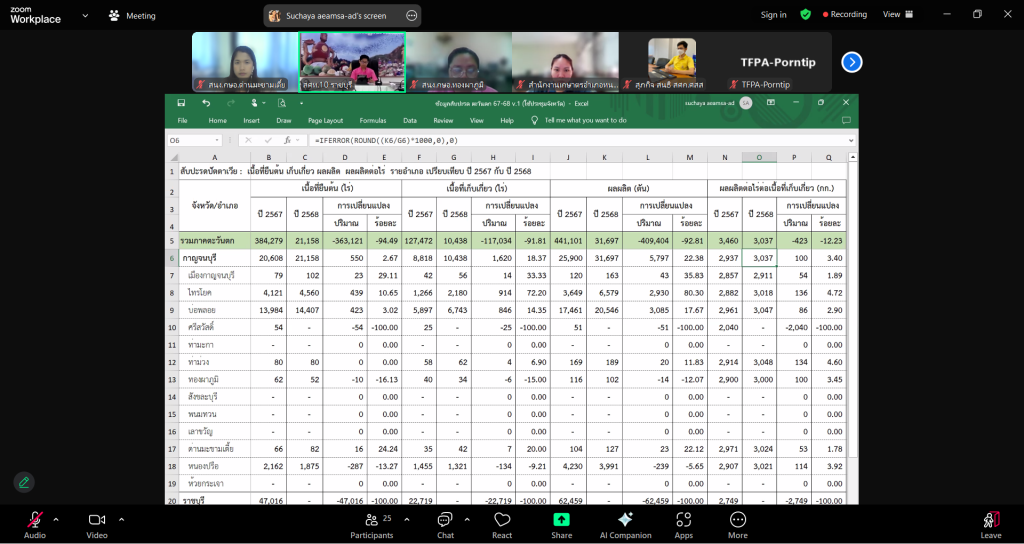Open screen share options ellipsis
The image size is (1024, 544).
click(x=412, y=16)
